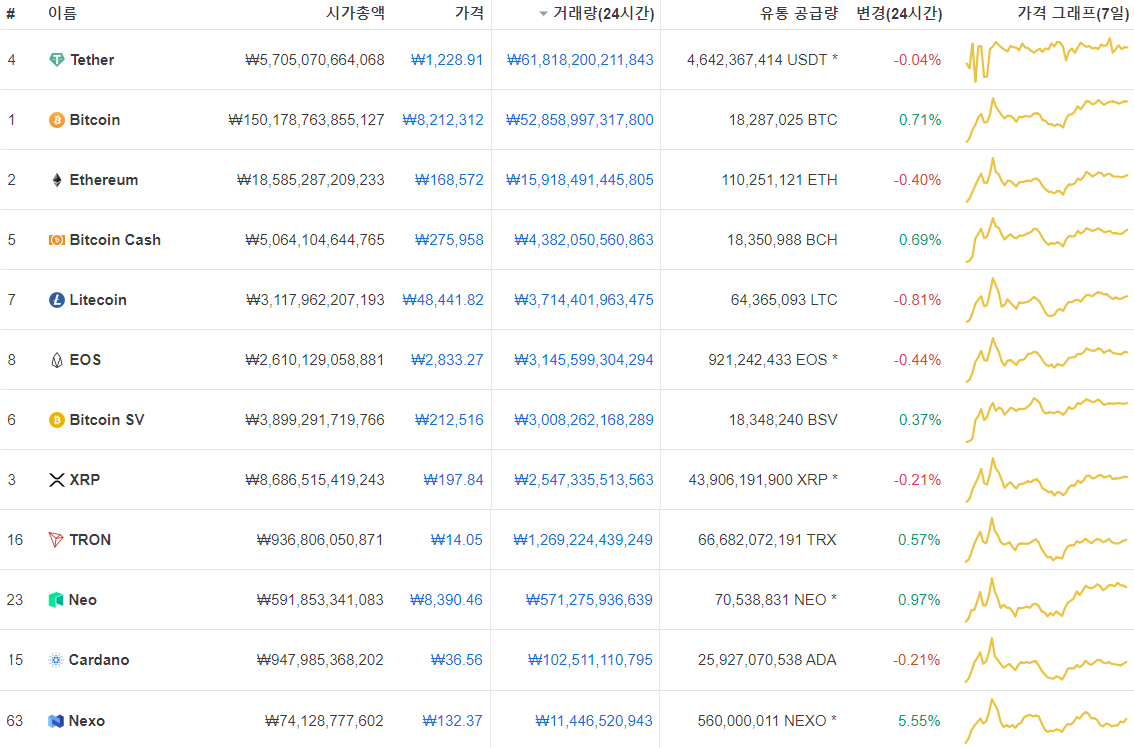Viewport: 1134px width, 748px height.
Task: Open the Tether coin name link
Action: coord(92,60)
